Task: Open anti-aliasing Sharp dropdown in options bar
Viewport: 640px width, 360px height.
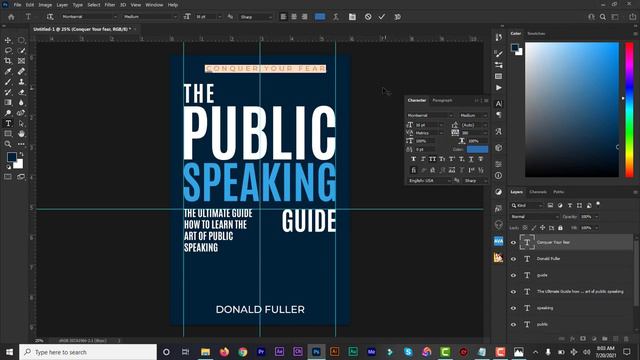Action: 256,17
